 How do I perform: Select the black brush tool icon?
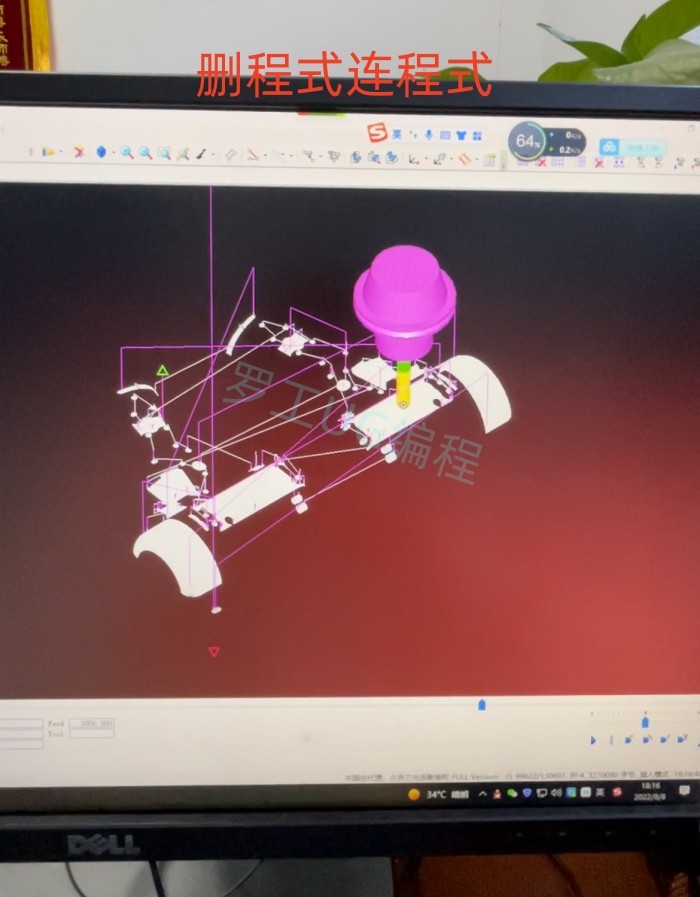(201, 154)
